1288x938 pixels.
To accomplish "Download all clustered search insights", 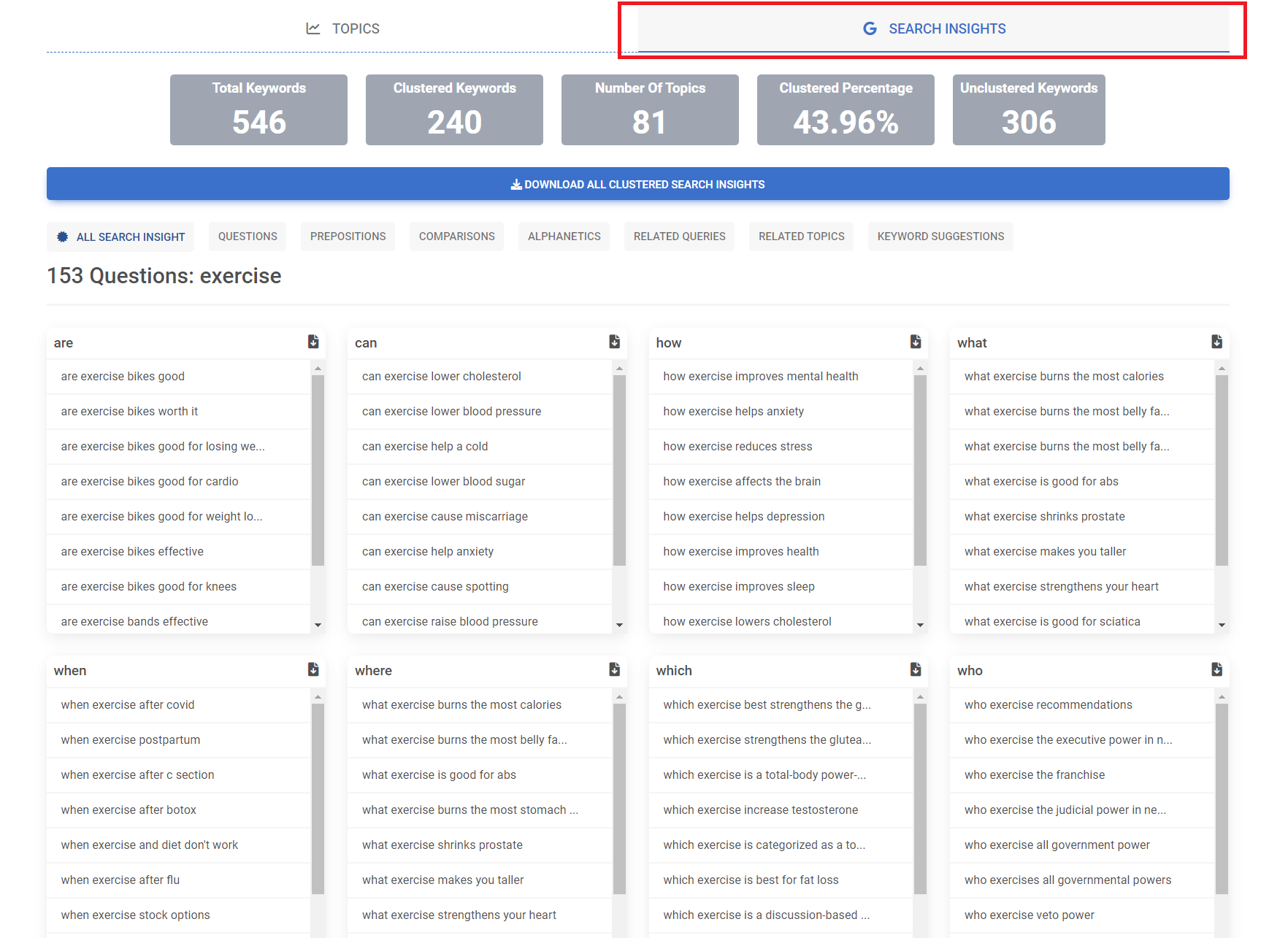I will point(638,184).
